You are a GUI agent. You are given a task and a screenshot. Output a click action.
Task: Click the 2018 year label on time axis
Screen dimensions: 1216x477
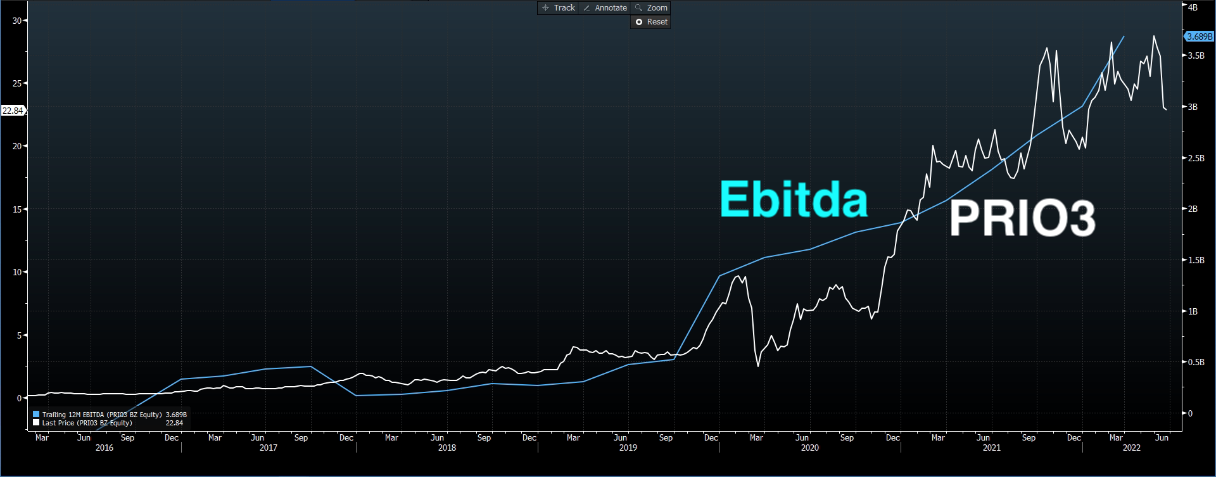pyautogui.click(x=447, y=448)
